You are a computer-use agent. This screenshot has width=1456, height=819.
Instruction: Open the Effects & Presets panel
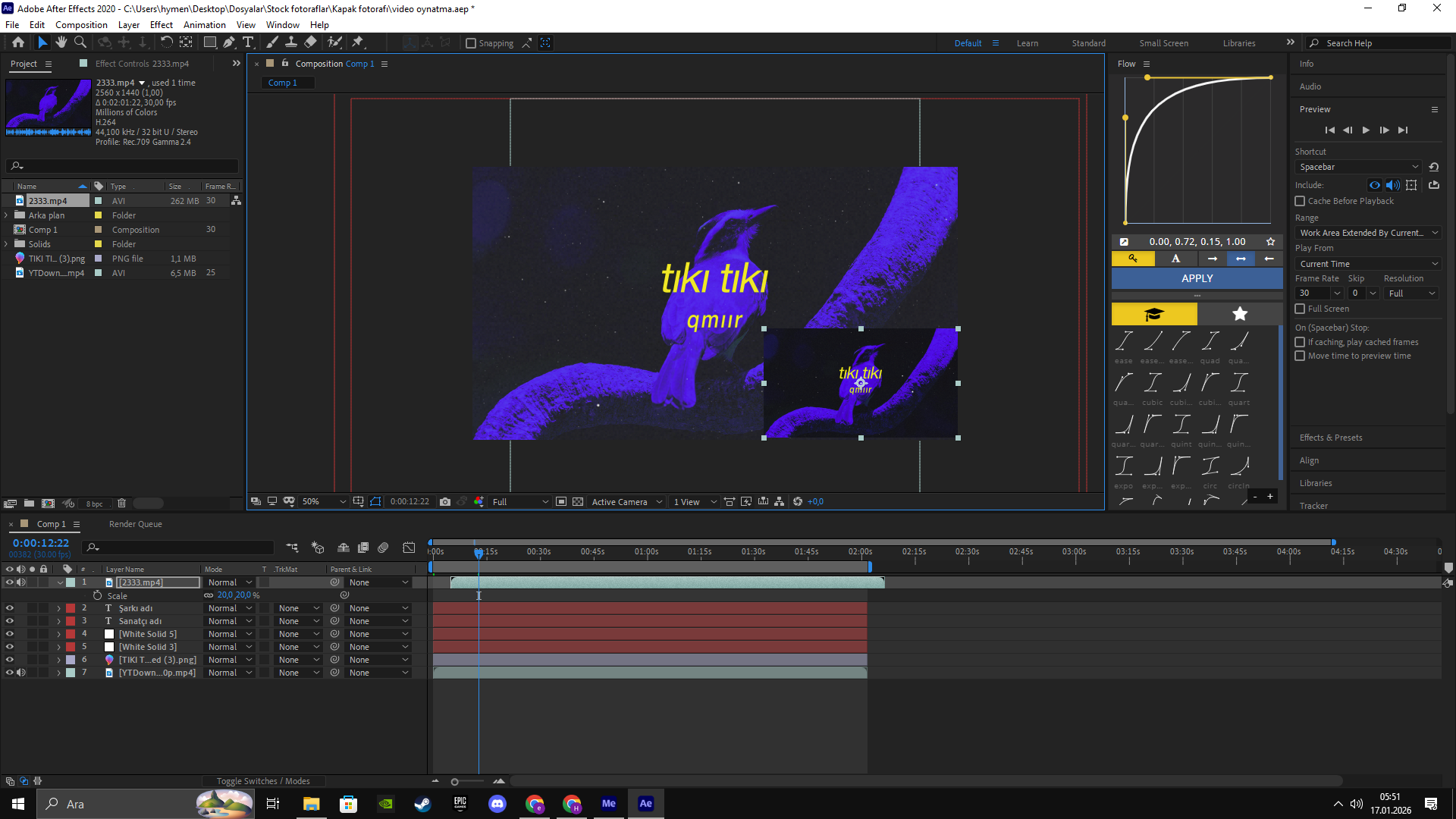[x=1331, y=438]
